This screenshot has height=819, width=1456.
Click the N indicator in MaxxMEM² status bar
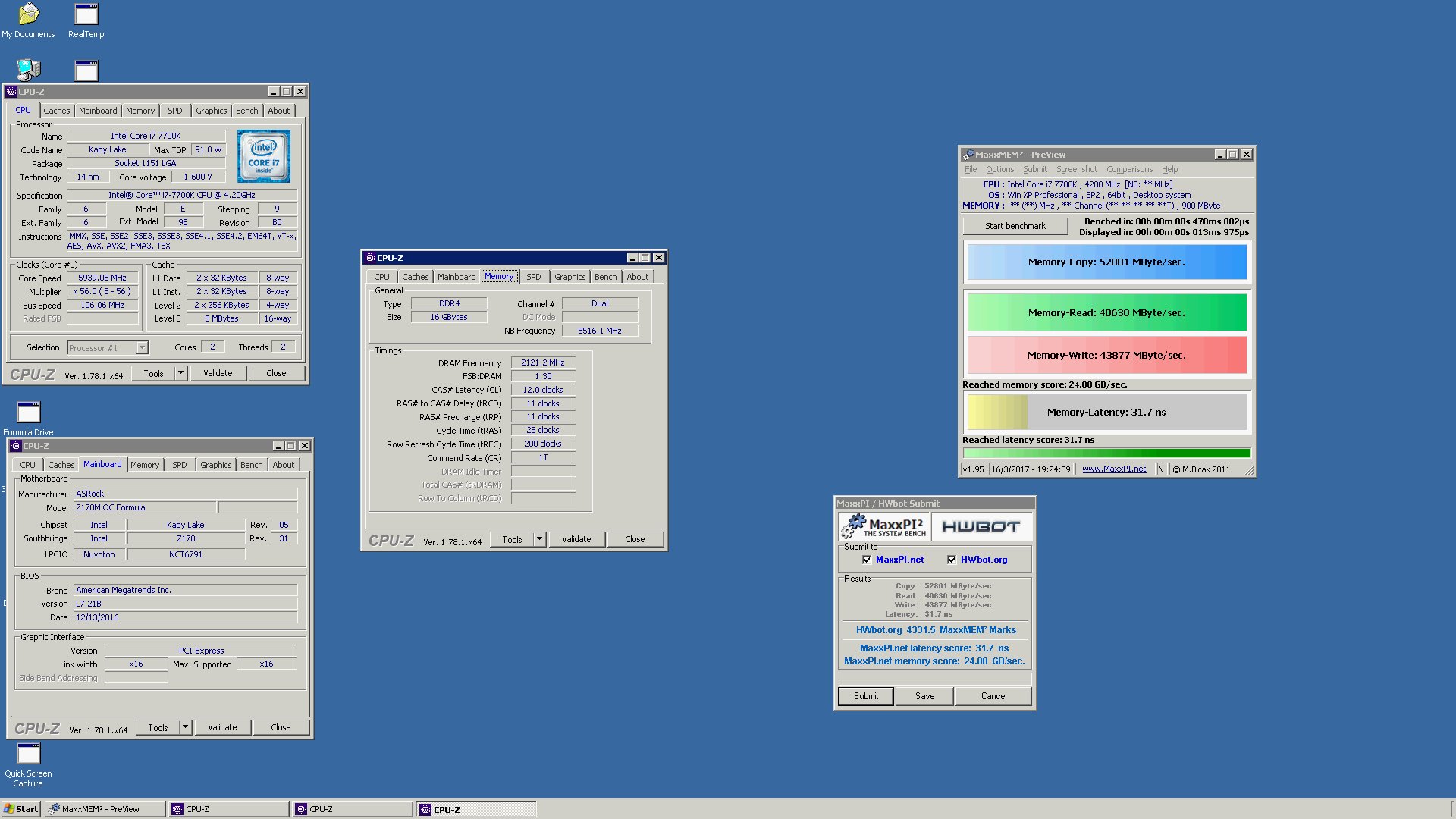point(1160,469)
